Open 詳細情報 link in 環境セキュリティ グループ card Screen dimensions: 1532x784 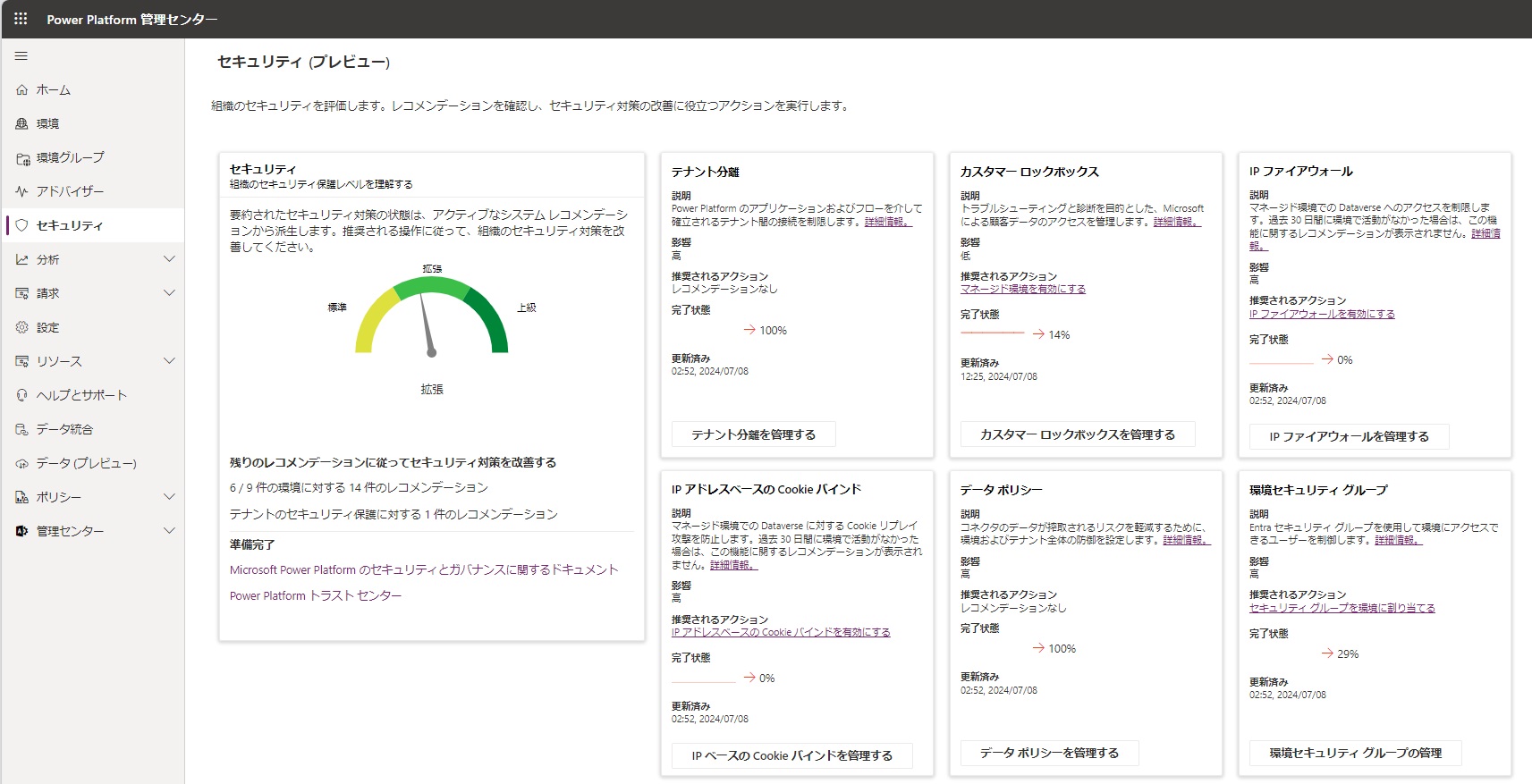point(1399,540)
